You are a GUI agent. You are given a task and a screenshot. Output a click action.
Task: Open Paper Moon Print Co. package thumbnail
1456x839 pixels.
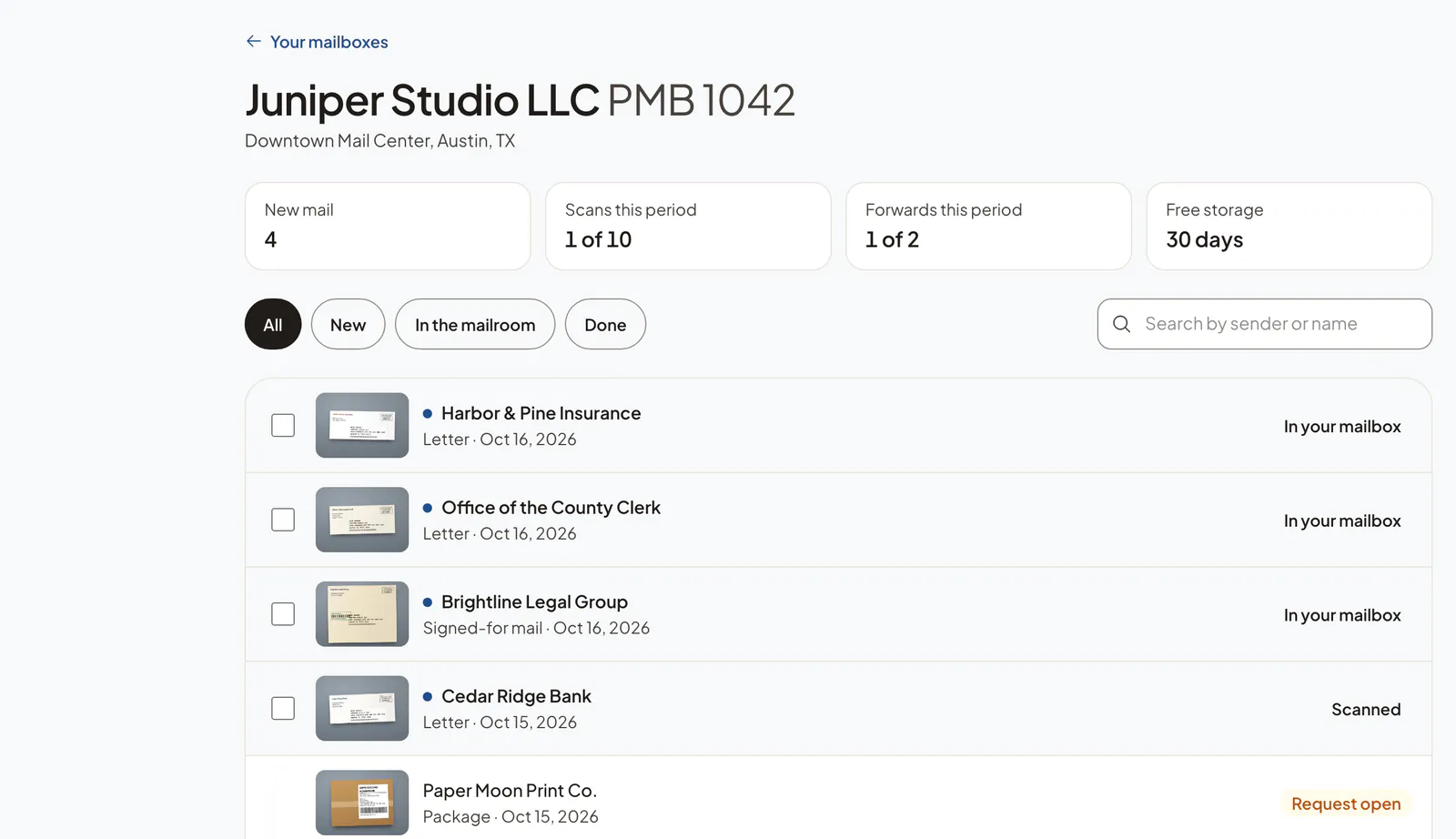[x=362, y=803]
